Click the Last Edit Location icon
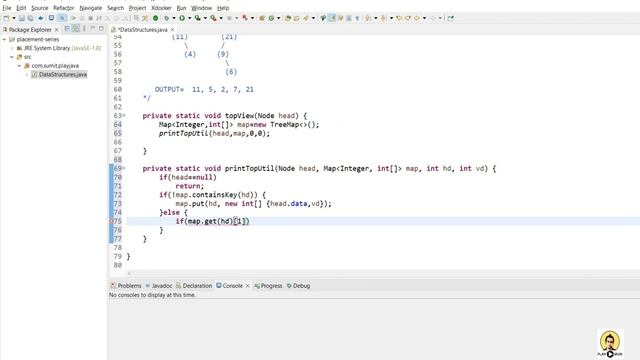Image resolution: width=640 pixels, height=360 pixels. point(400,18)
